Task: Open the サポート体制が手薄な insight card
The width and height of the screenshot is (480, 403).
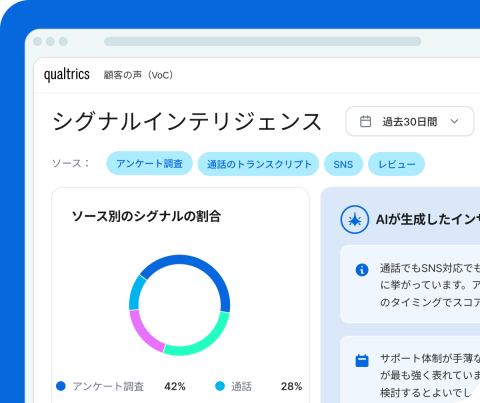Action: (410, 369)
